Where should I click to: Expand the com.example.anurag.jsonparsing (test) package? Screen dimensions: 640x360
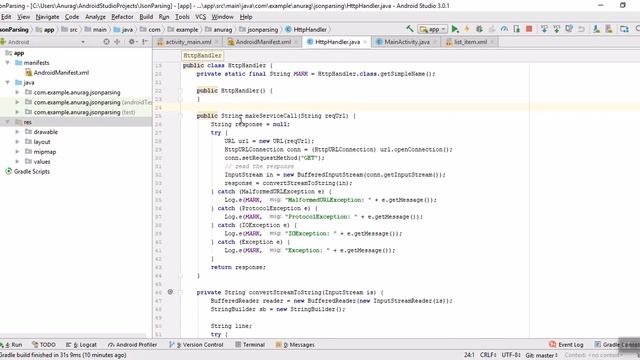pos(17,112)
